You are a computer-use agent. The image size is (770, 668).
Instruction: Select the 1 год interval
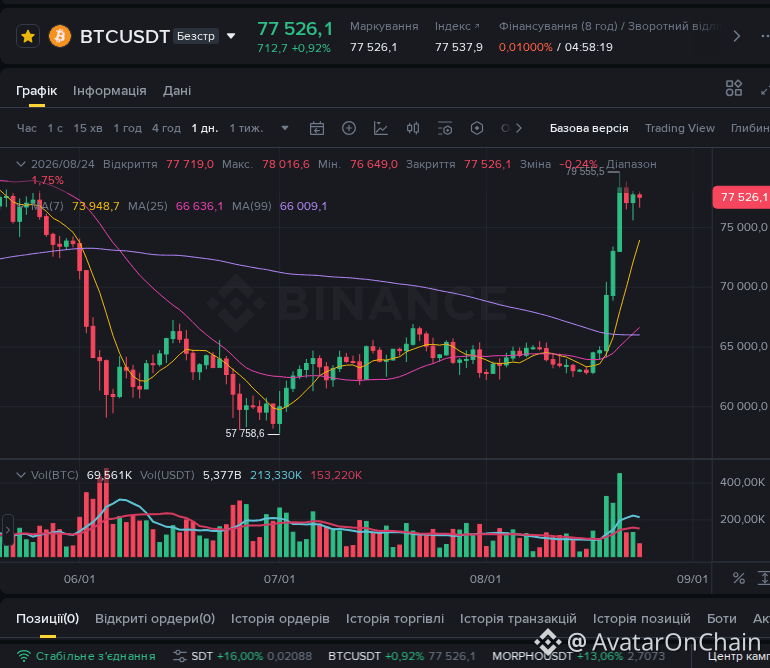(x=128, y=128)
